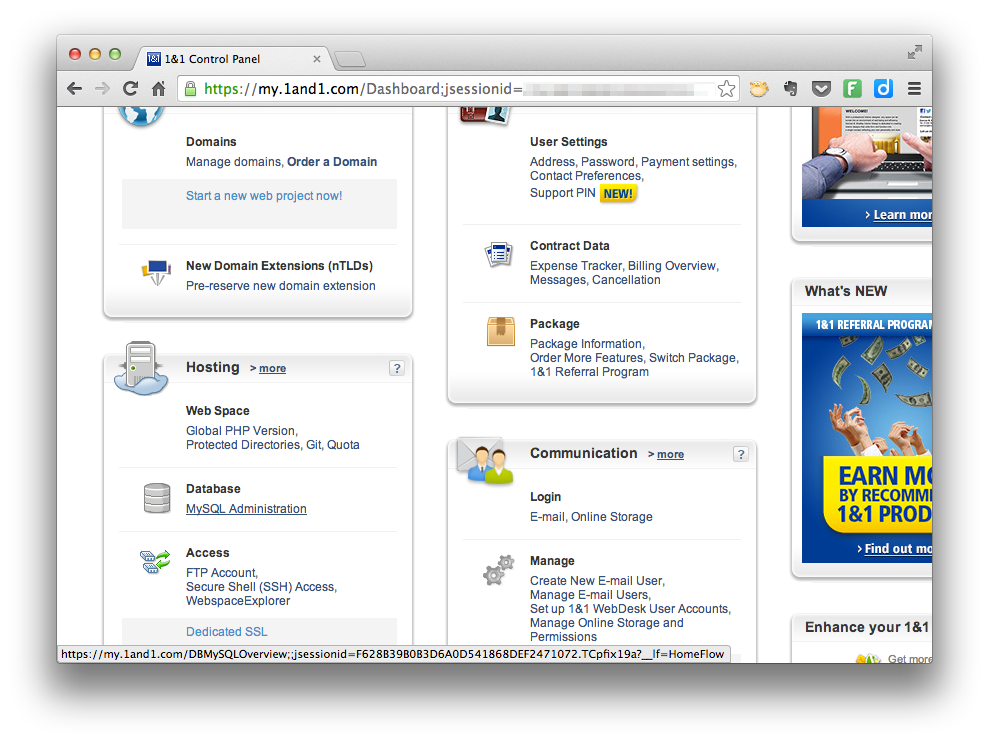Click the green SSL padlock icon
The height and width of the screenshot is (742, 989).
190,89
